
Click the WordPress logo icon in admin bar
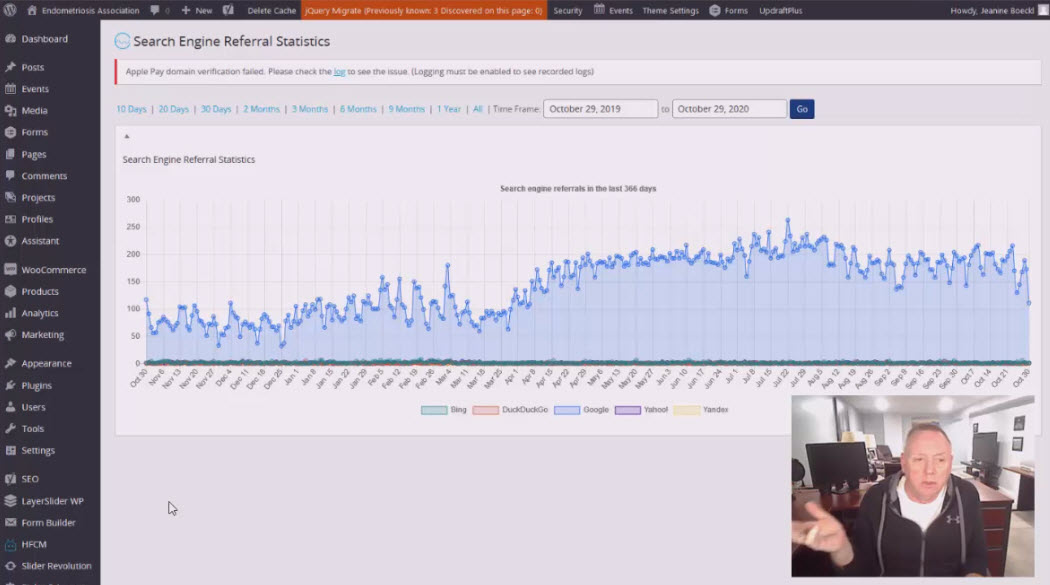[10, 10]
